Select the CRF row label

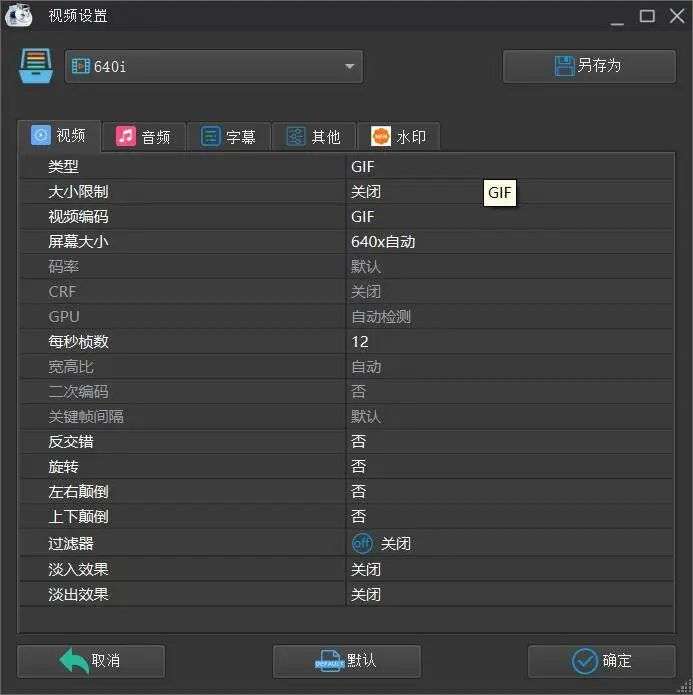(62, 292)
